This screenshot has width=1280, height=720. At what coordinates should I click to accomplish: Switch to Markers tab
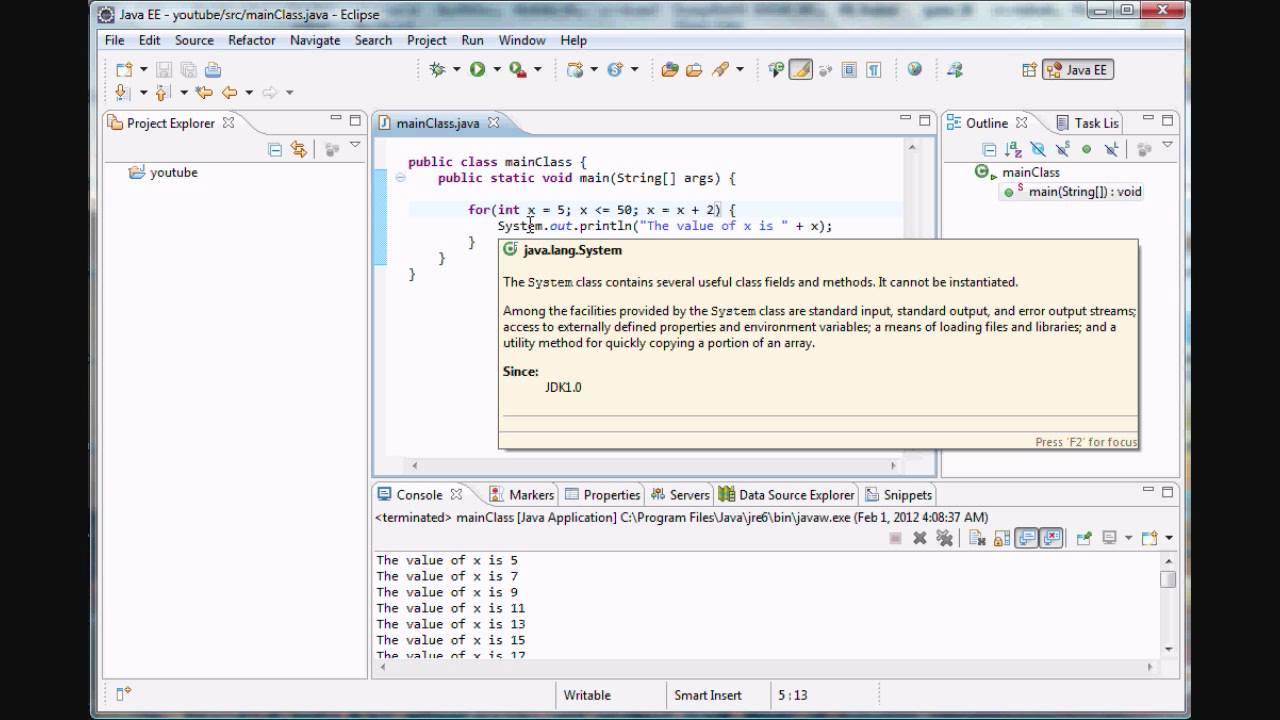click(x=522, y=494)
